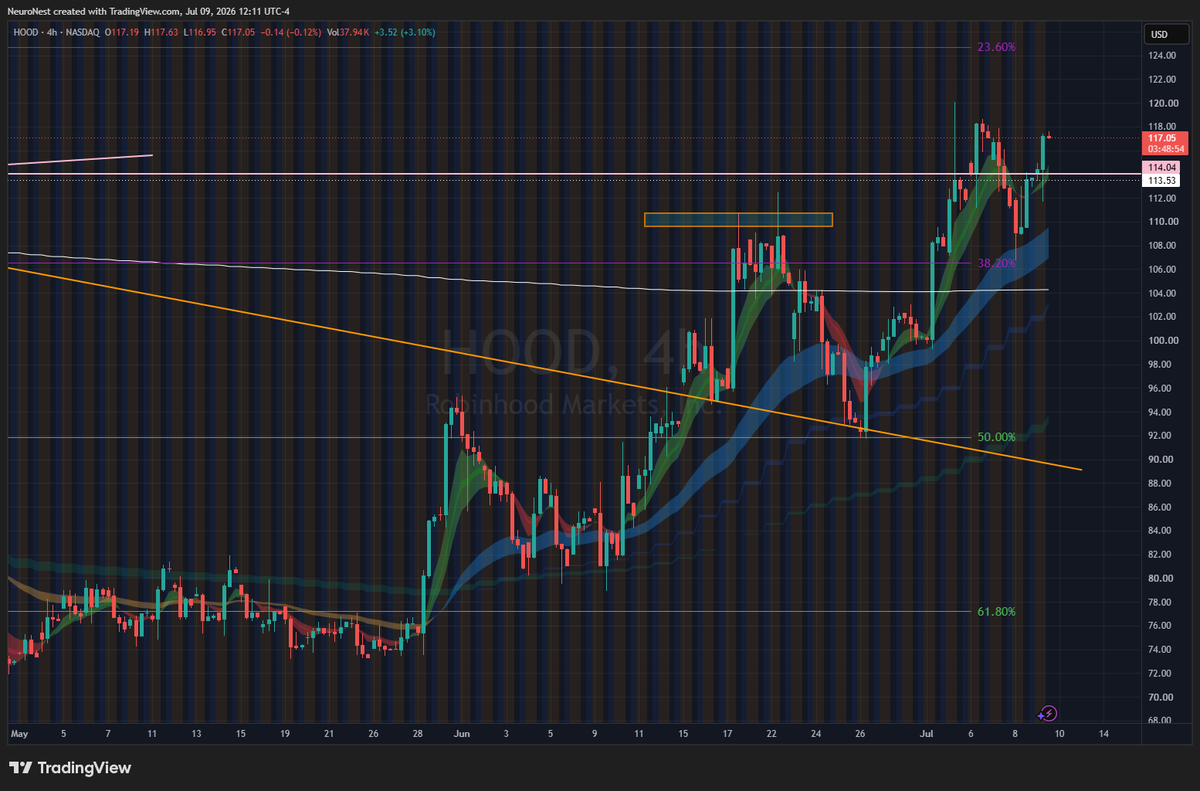Click the 104.00 price axis label
Viewport: 1200px width, 791px height.
click(1161, 293)
